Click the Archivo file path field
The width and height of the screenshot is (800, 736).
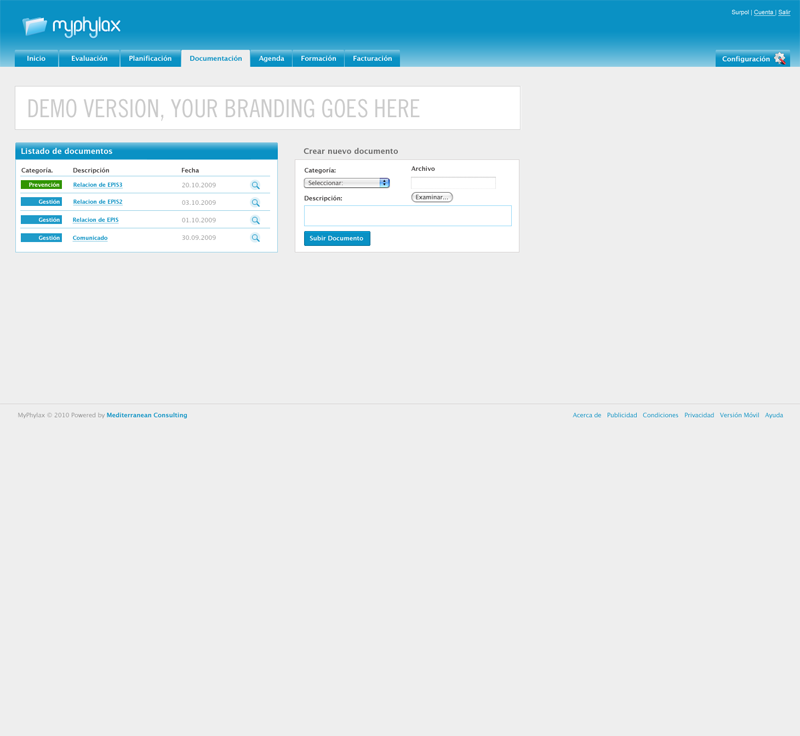pyautogui.click(x=453, y=183)
